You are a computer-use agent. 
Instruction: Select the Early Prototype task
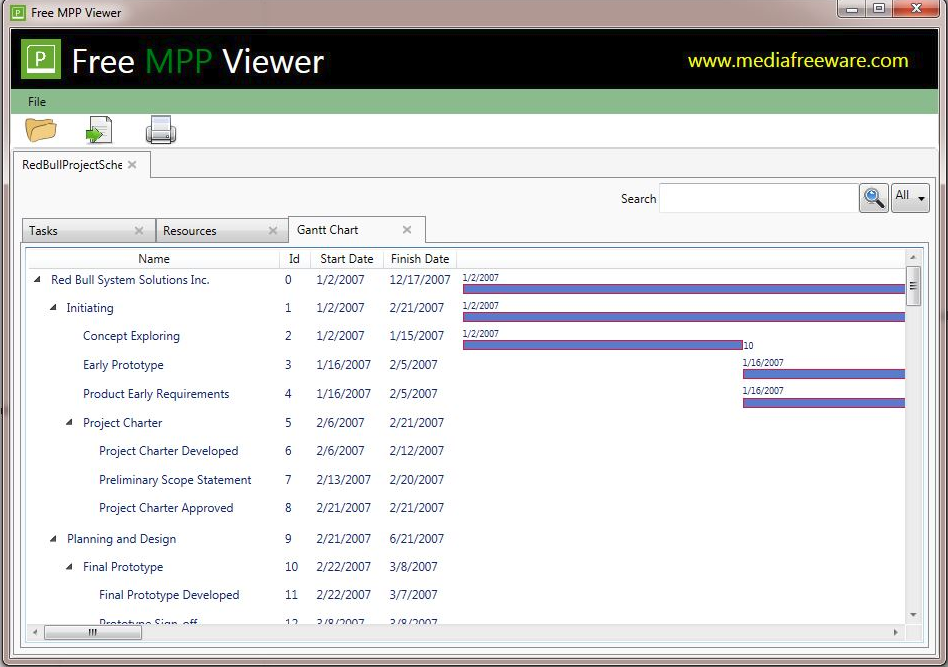(x=123, y=365)
